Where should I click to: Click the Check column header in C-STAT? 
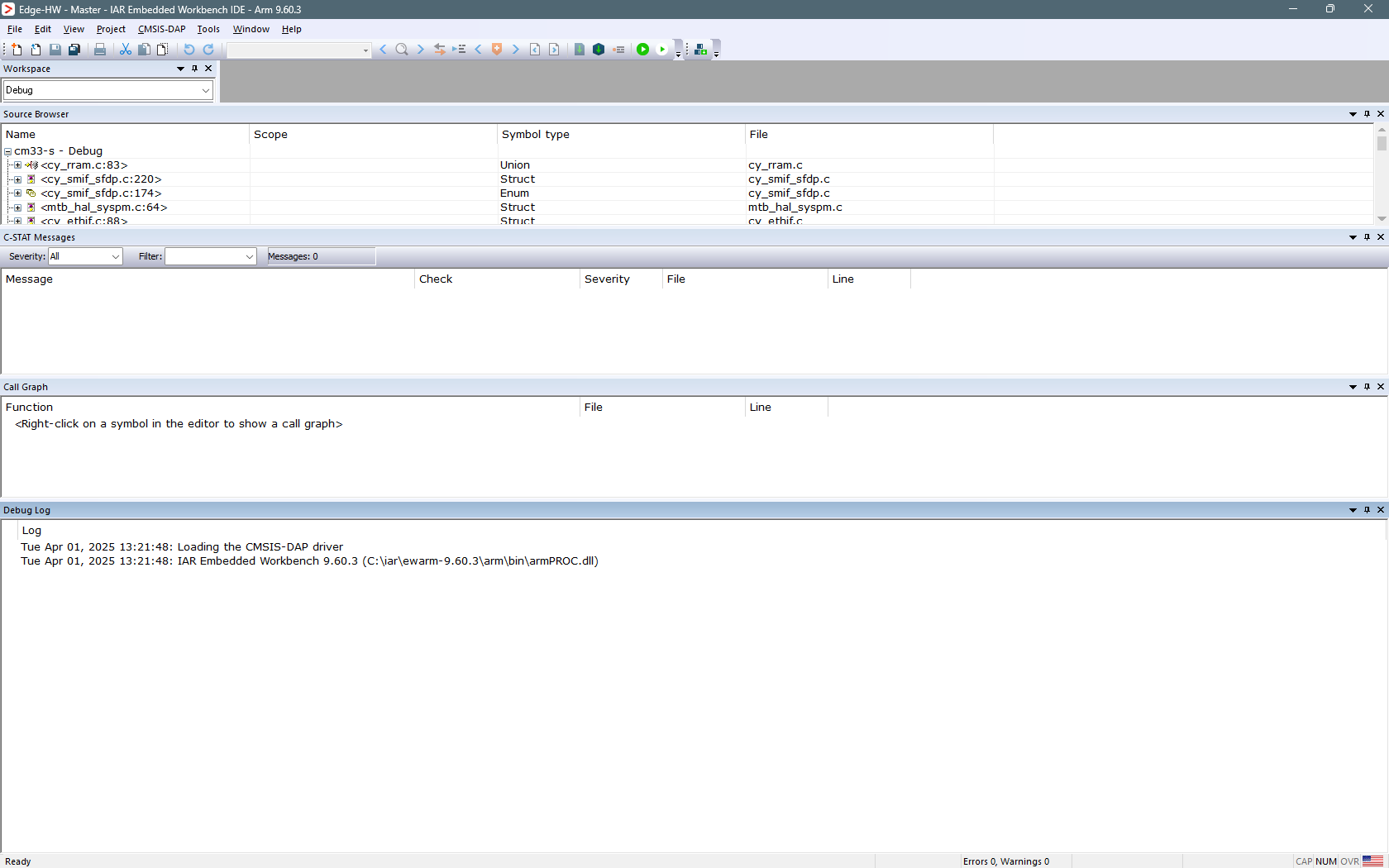pos(436,279)
